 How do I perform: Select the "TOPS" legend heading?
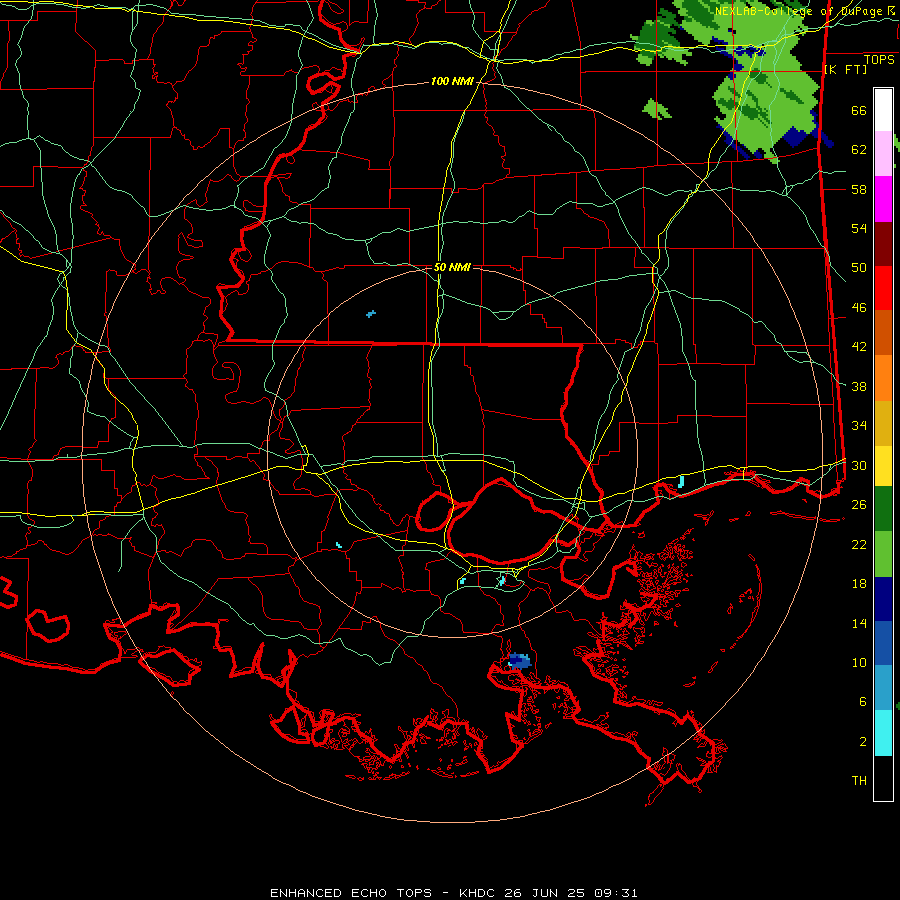[x=879, y=60]
